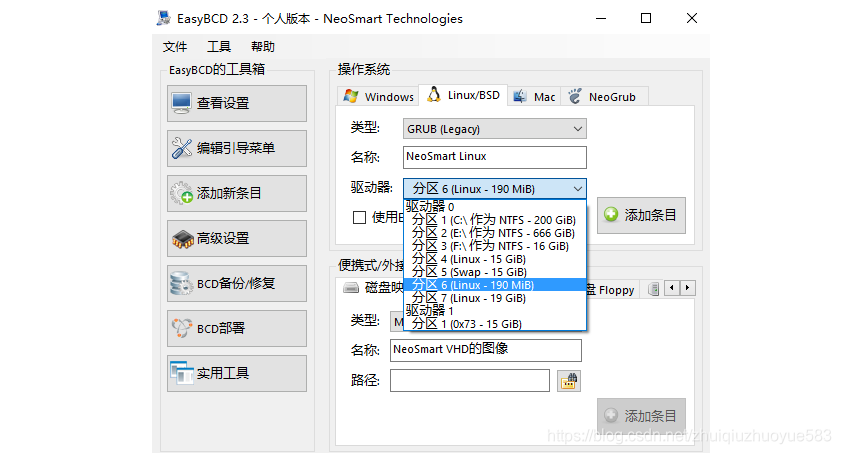Screen dimensions: 841x454
Task: Switch to the Mac tab
Action: (534, 97)
